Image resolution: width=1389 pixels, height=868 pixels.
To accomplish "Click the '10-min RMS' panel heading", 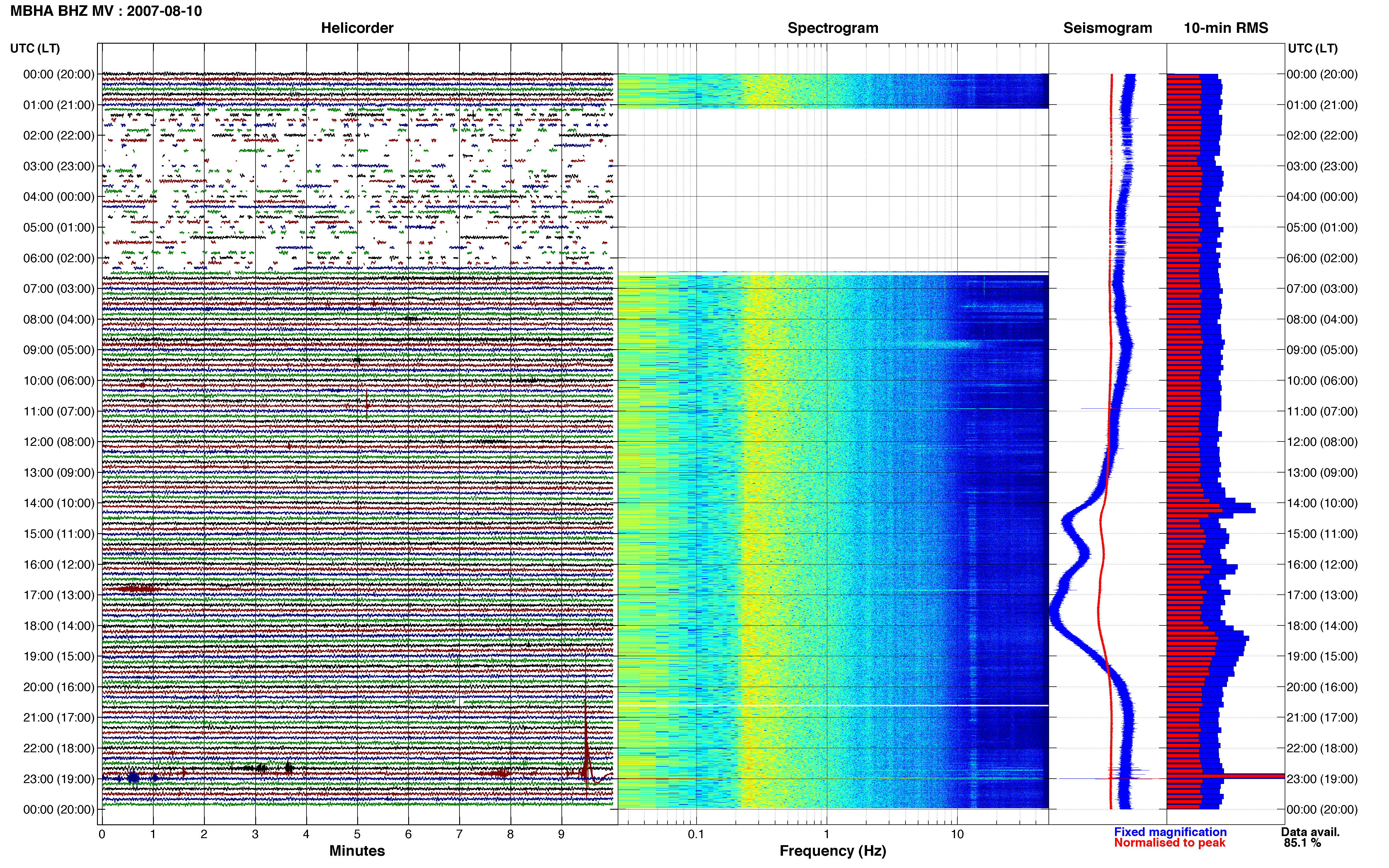I will [1226, 28].
